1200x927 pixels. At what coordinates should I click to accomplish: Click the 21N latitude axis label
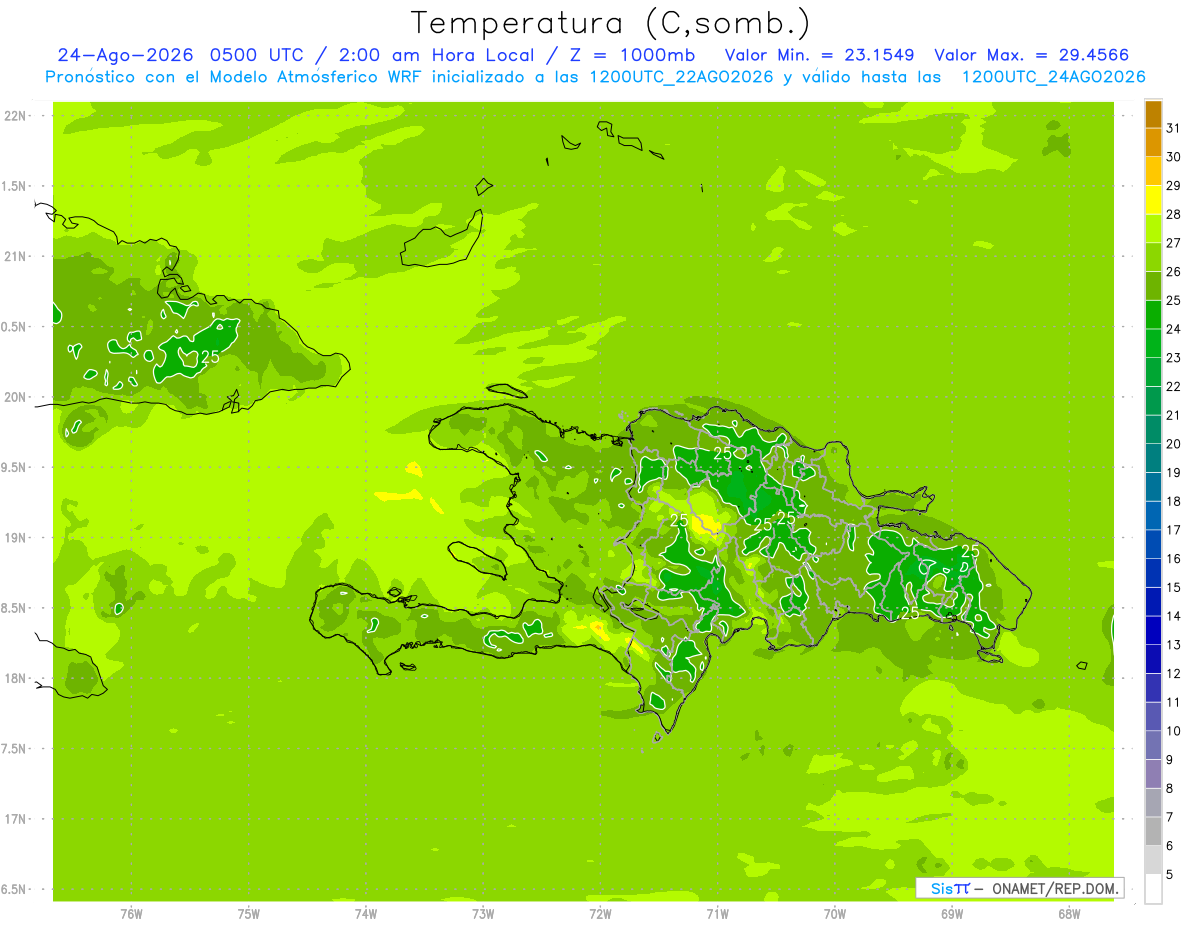click(16, 257)
